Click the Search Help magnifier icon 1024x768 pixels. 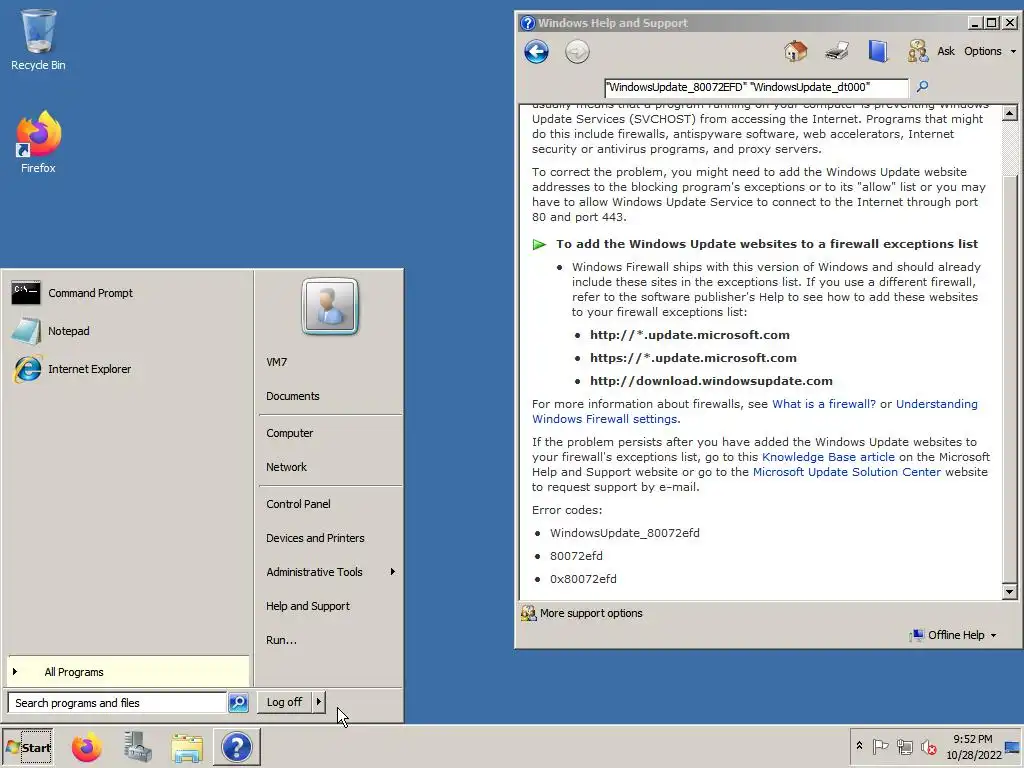tap(922, 86)
